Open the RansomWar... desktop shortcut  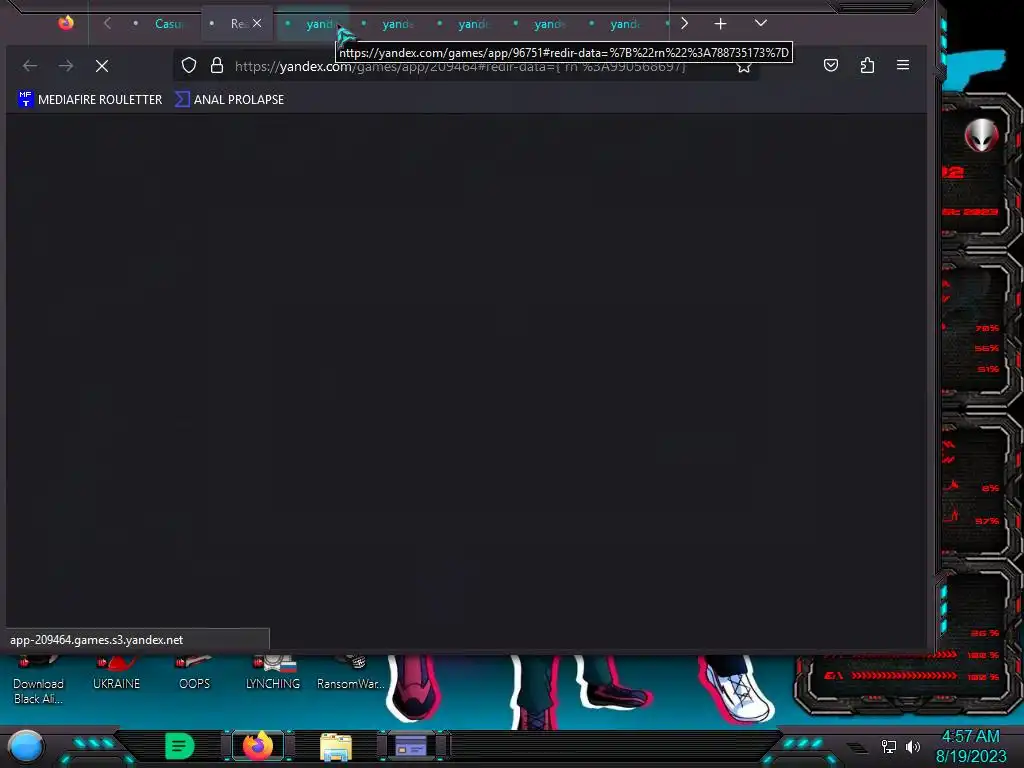[351, 674]
